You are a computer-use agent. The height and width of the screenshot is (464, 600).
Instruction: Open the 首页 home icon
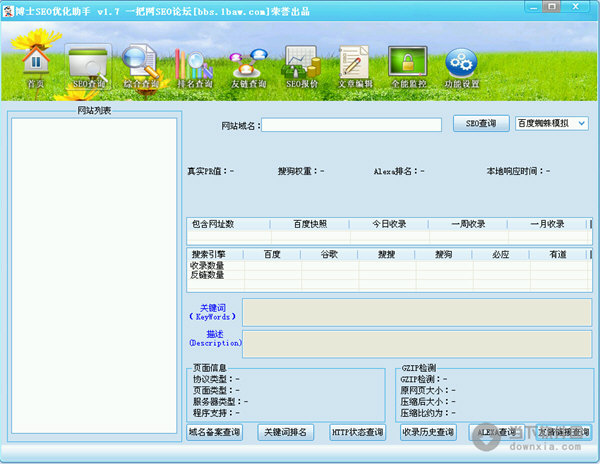click(x=36, y=66)
